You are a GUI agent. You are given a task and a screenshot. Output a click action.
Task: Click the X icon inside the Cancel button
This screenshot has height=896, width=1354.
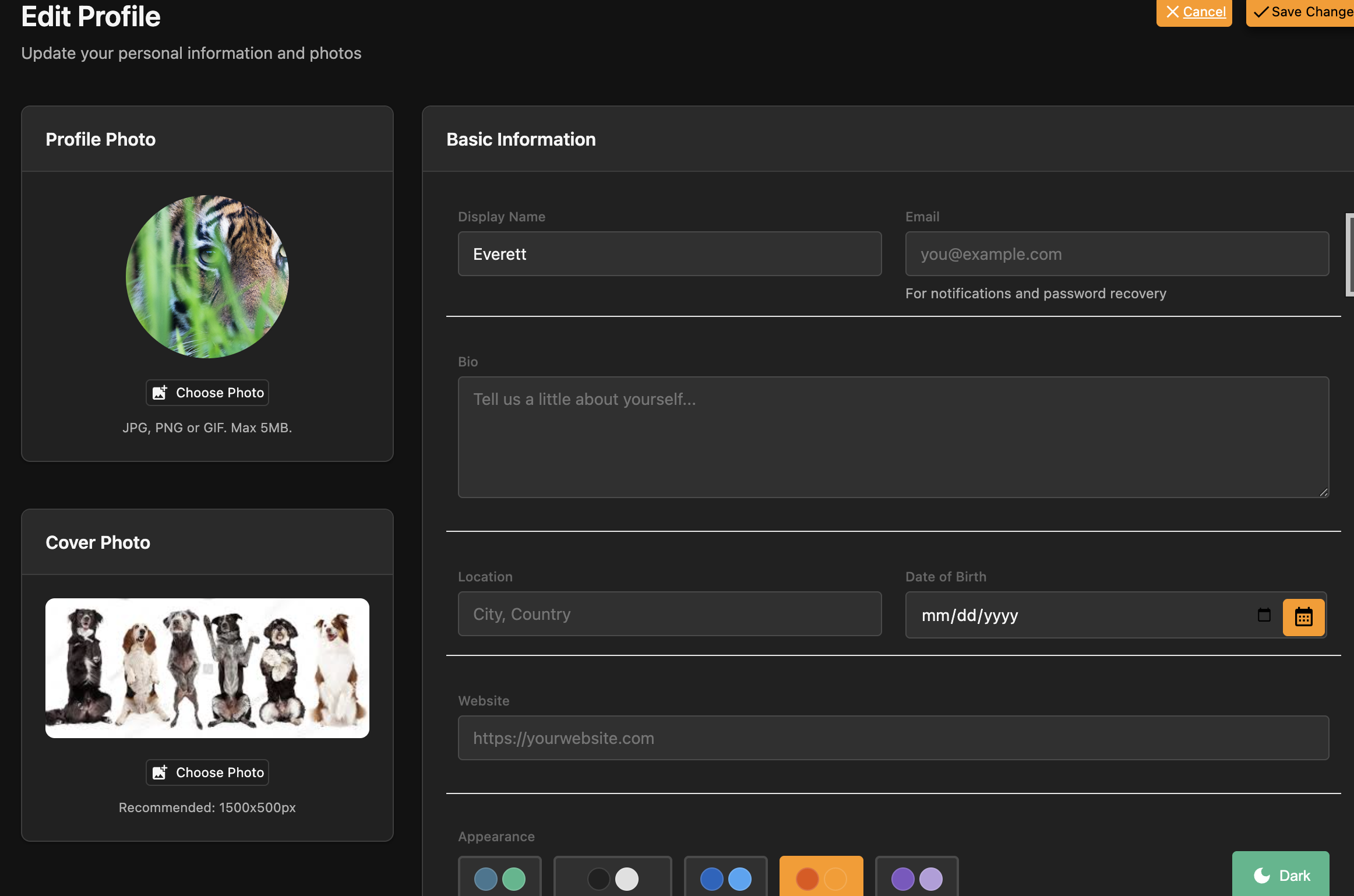(x=1173, y=12)
